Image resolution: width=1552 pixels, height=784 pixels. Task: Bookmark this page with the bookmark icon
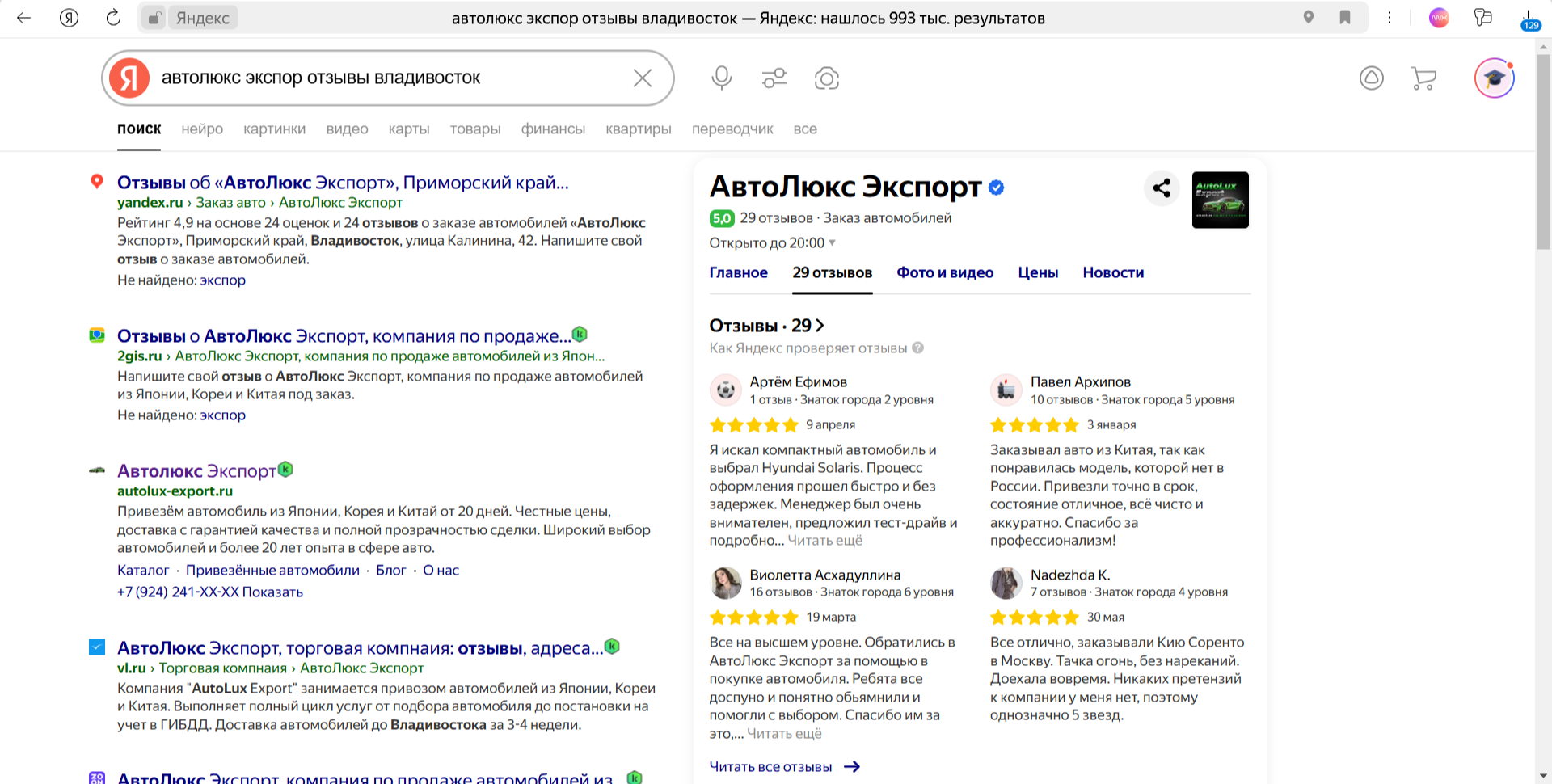[x=1345, y=18]
